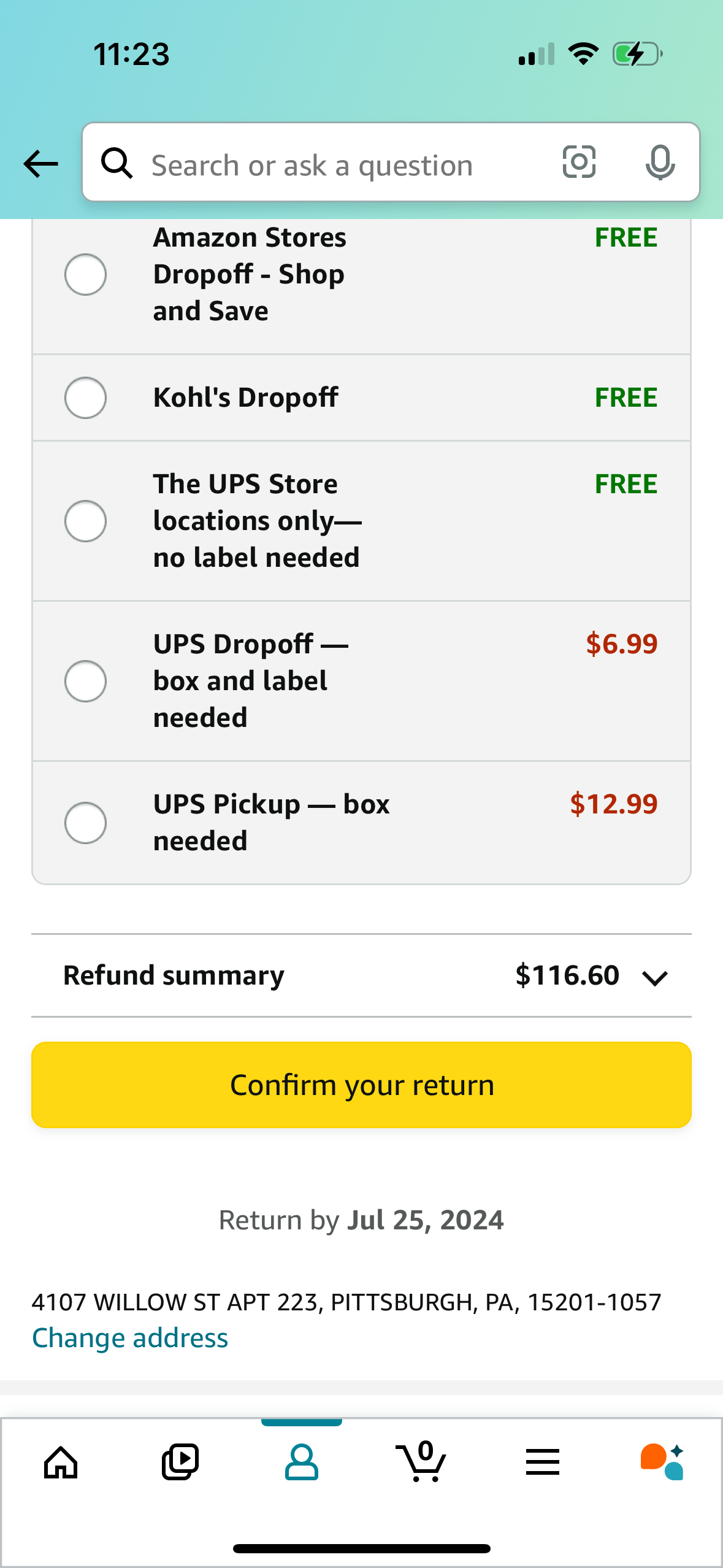Choose The UPS Store no-label return option
This screenshot has width=723, height=1568.
click(x=85, y=521)
